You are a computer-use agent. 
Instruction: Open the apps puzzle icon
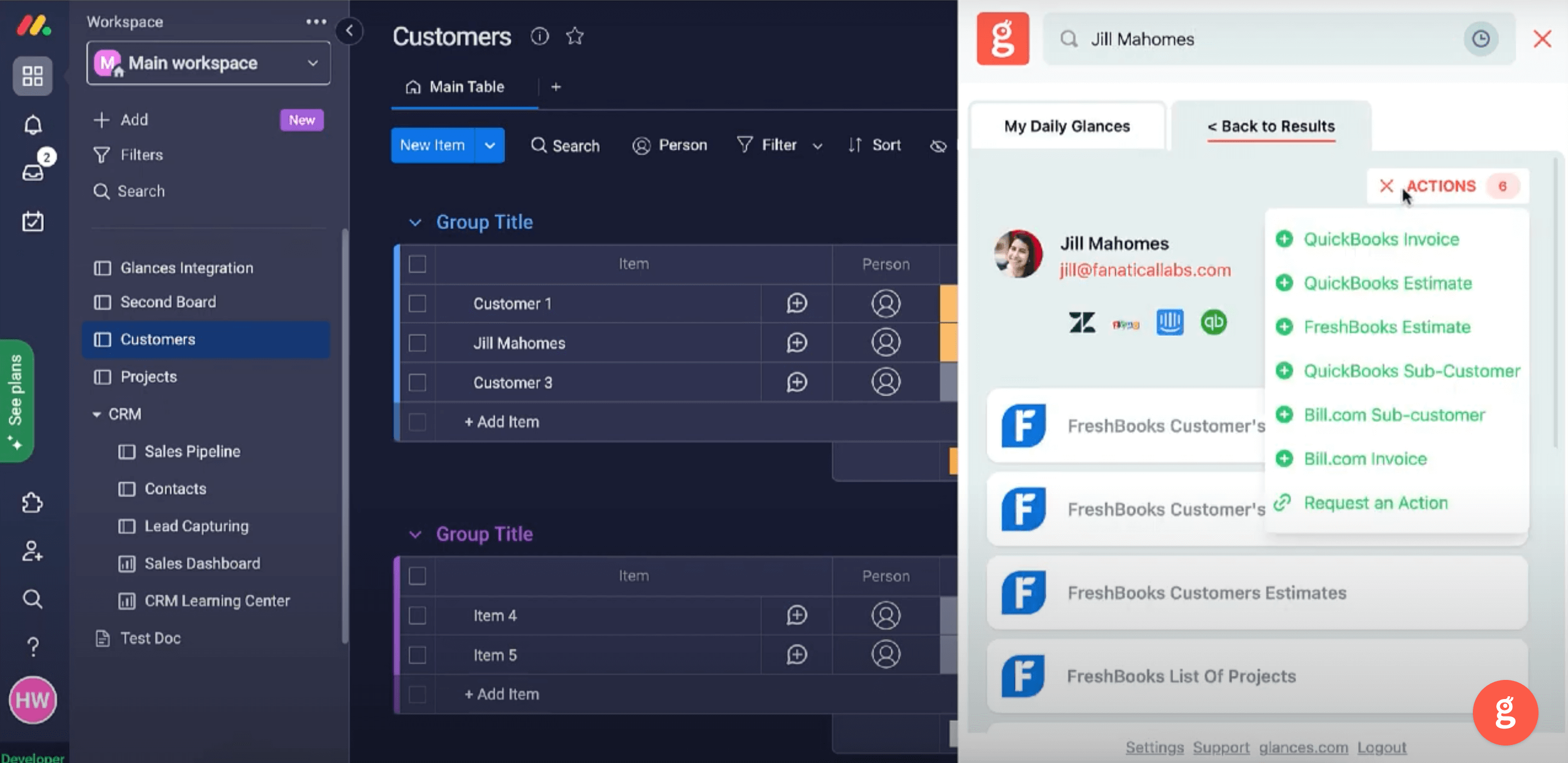33,503
